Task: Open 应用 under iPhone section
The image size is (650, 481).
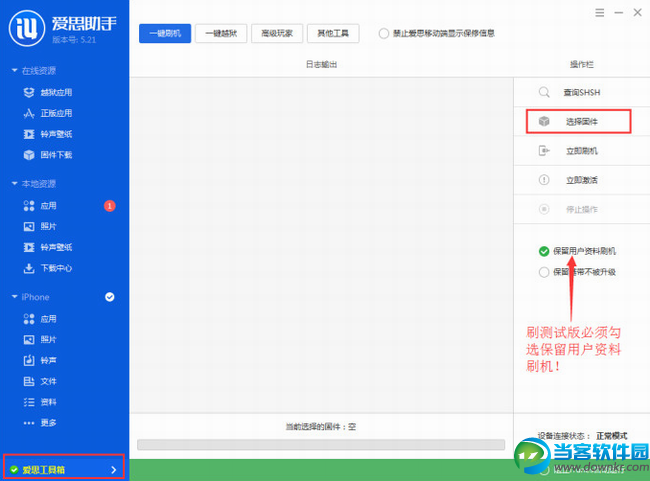Action: (40, 319)
